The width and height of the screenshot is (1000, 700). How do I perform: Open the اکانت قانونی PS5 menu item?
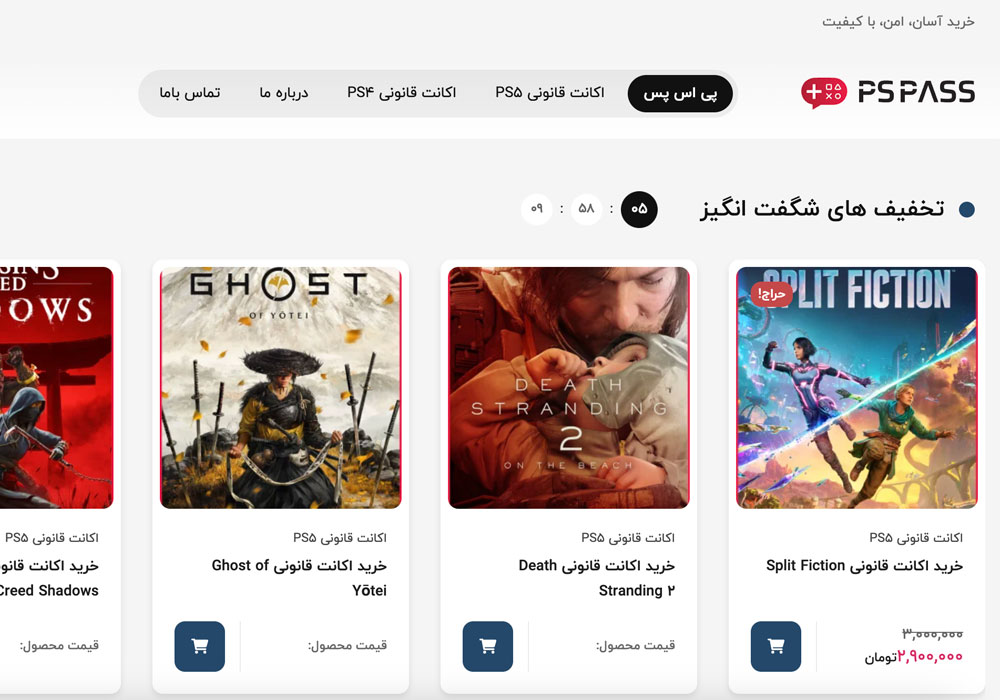click(x=549, y=92)
